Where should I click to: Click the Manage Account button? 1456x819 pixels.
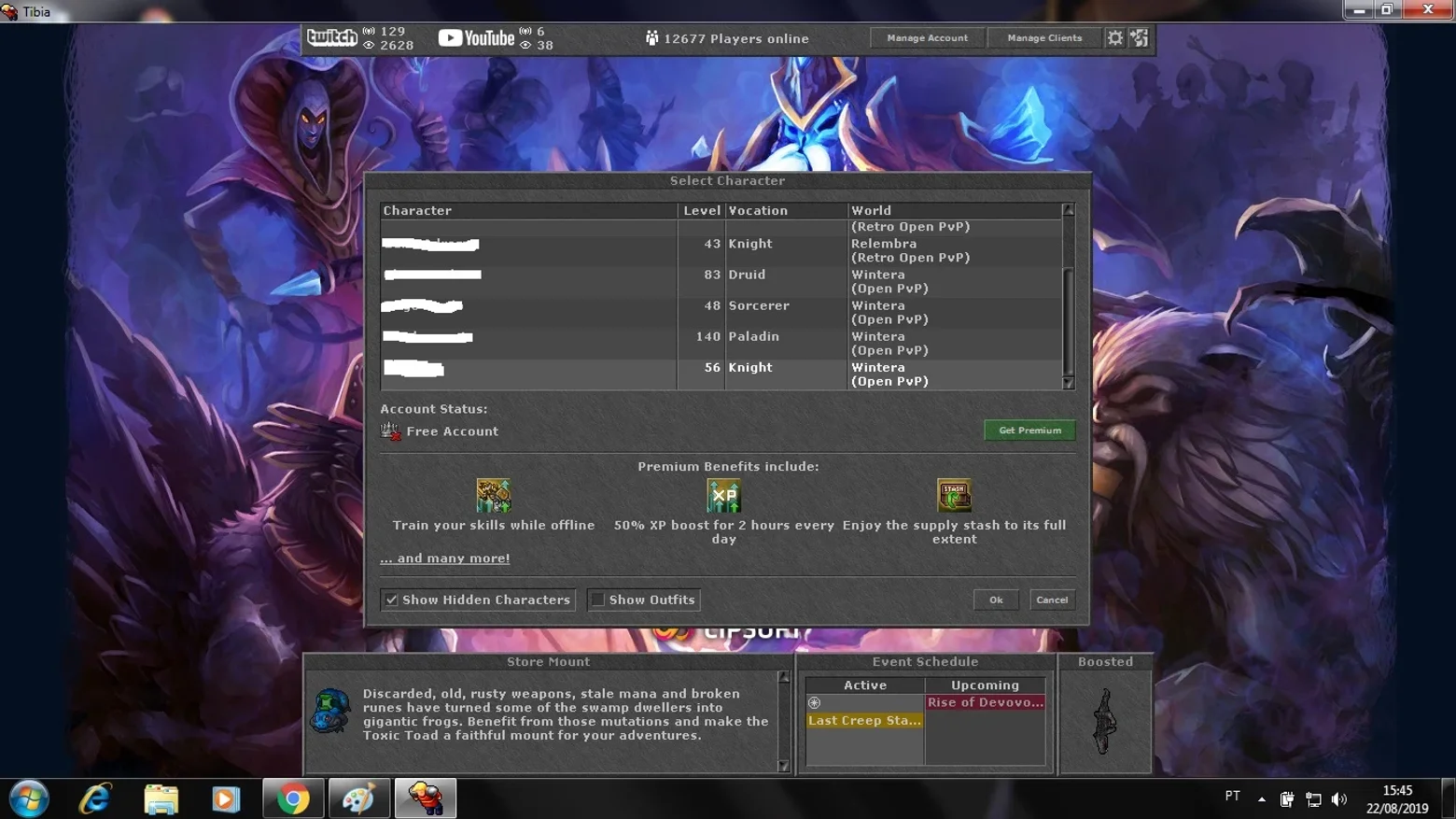click(928, 37)
